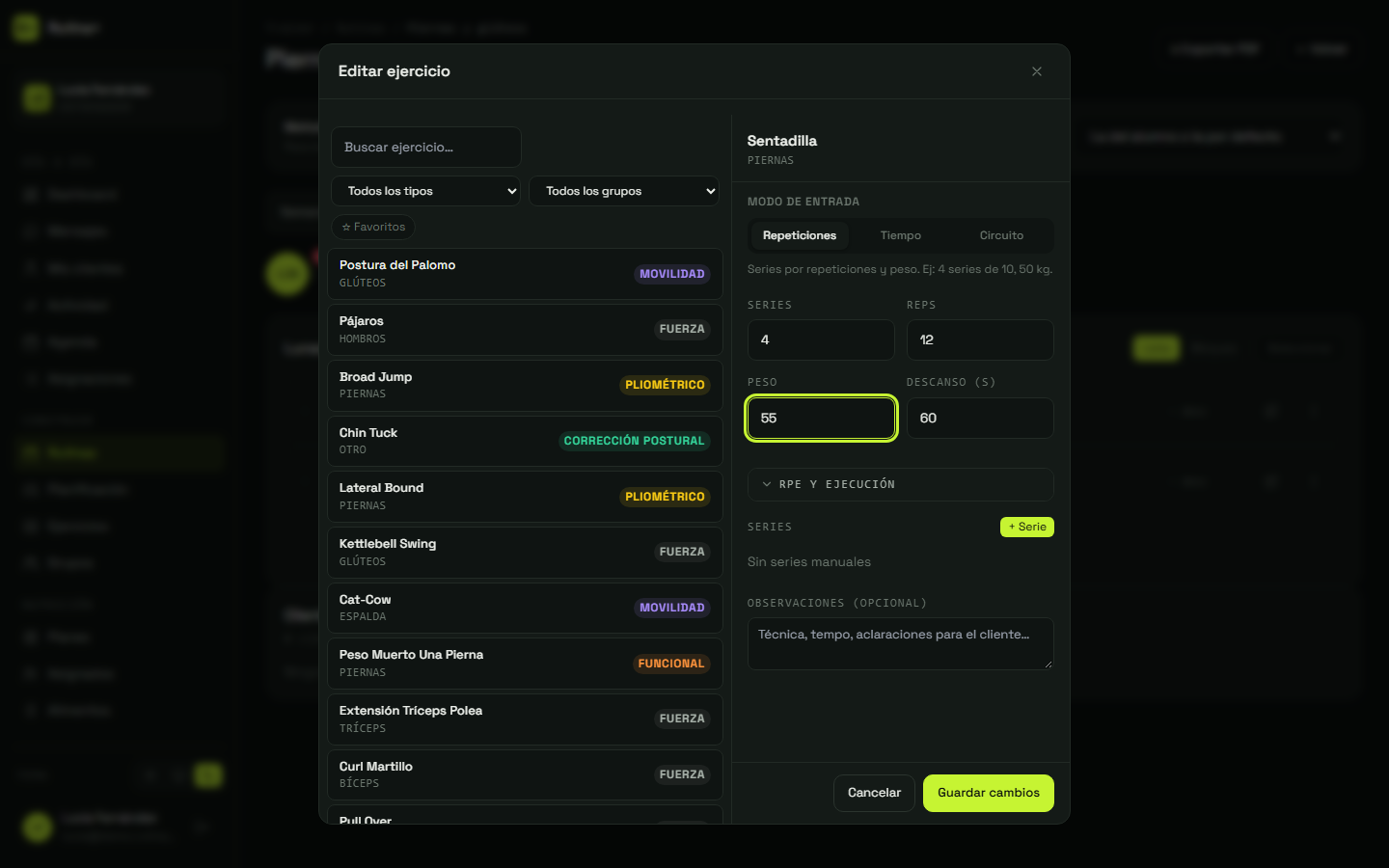Focus the Buscar ejercicio search field

pyautogui.click(x=426, y=148)
